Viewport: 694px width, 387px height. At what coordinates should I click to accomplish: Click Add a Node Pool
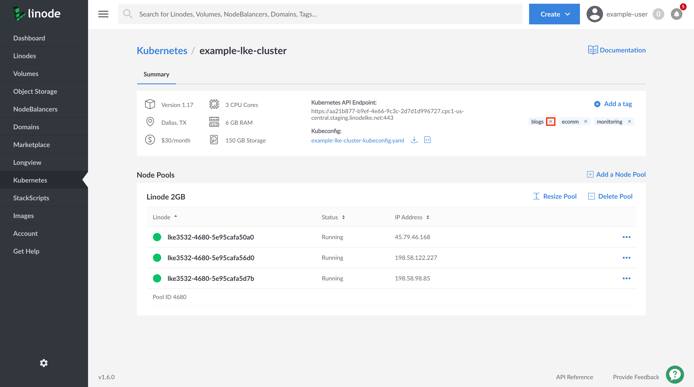coord(616,174)
